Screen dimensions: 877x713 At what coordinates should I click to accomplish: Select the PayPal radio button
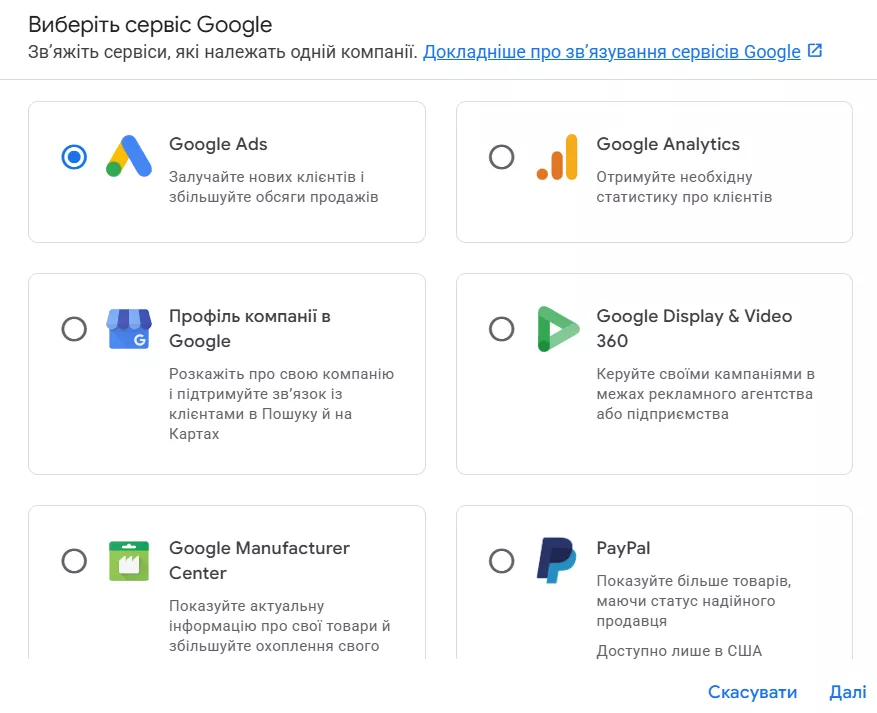point(502,560)
